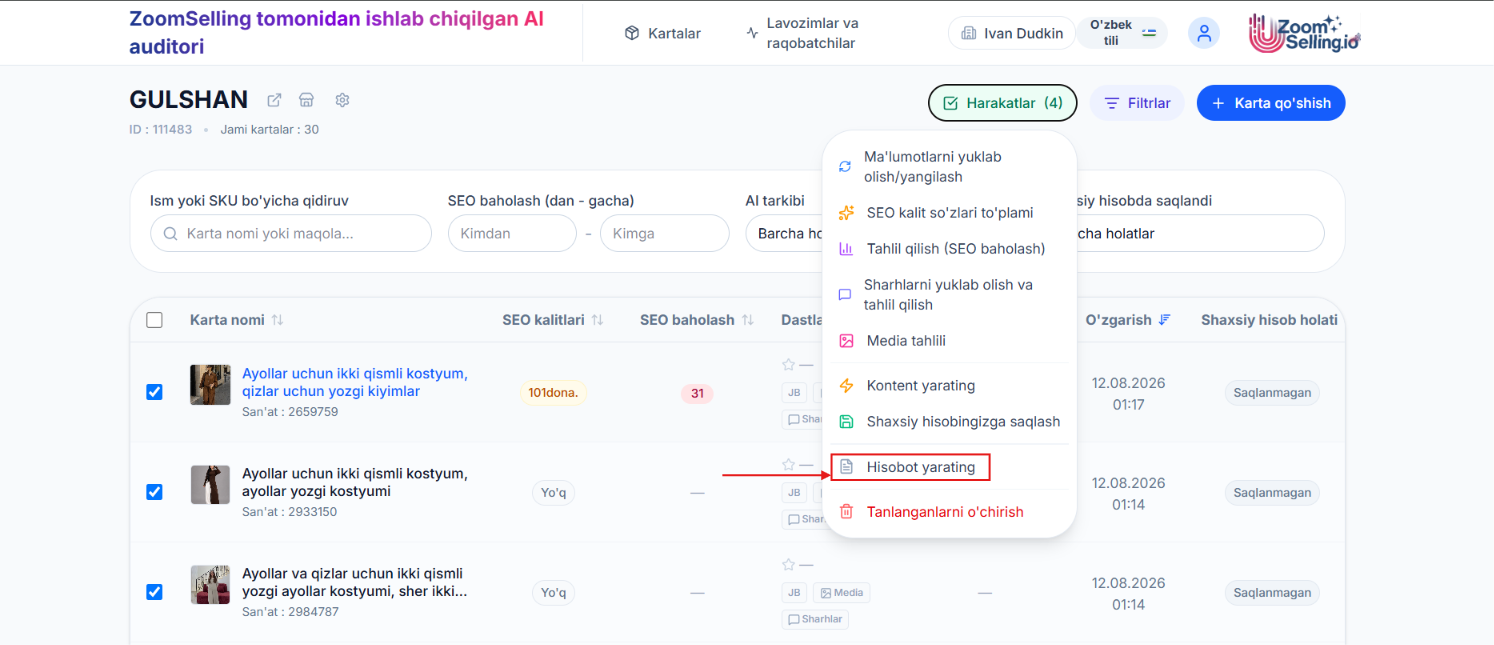Select Kontent yarating menu item
1494x645 pixels.
click(949, 386)
